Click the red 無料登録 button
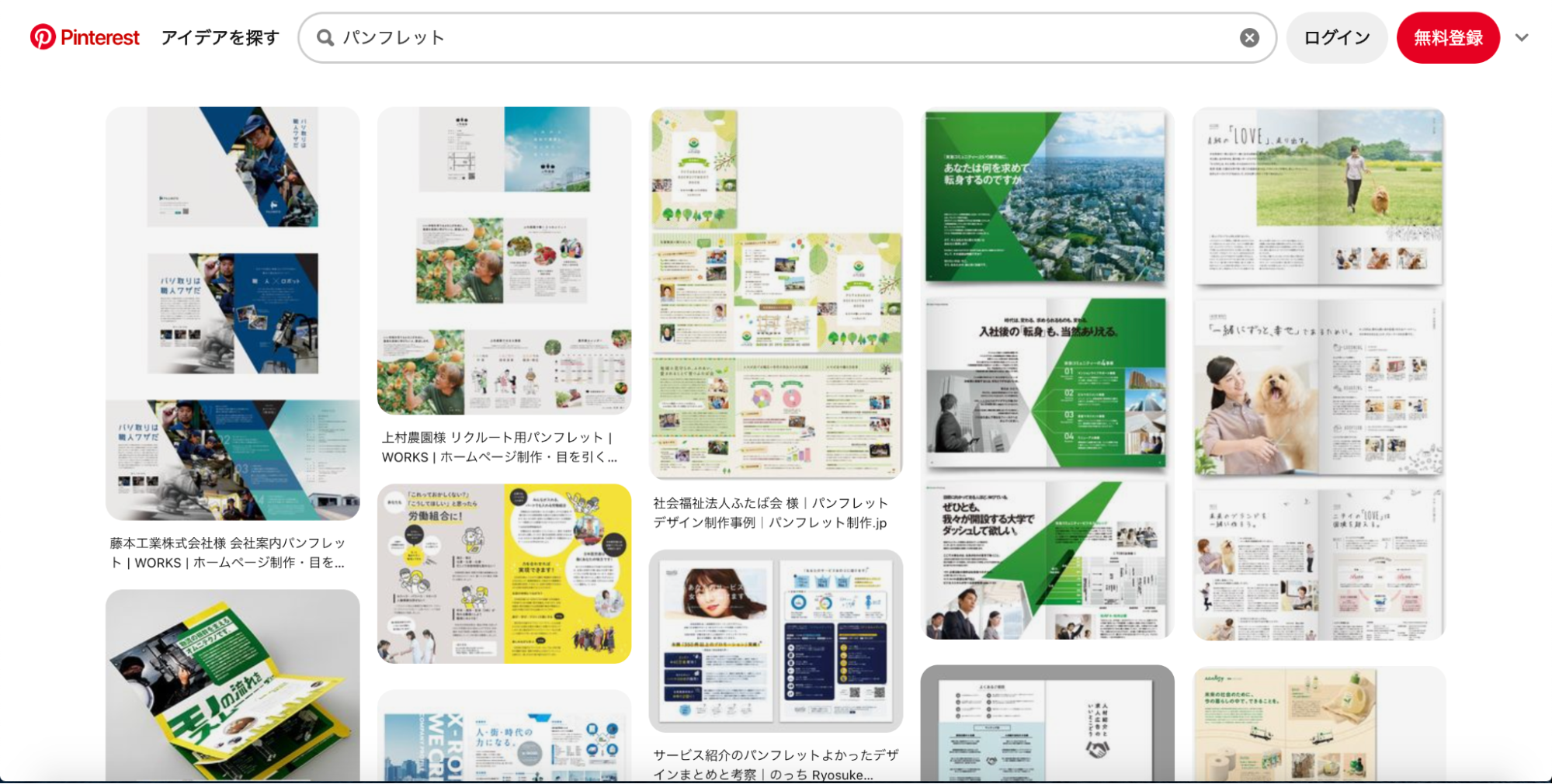 click(1447, 37)
